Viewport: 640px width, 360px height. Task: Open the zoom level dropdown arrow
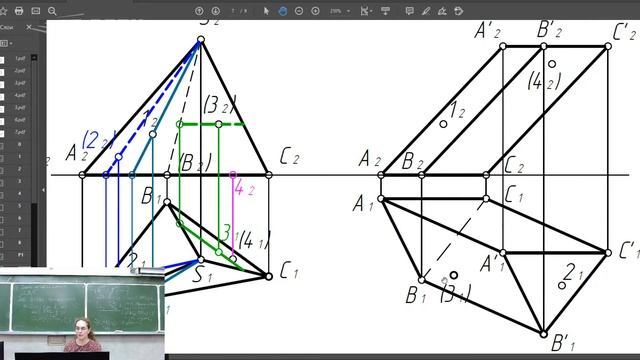[348, 11]
